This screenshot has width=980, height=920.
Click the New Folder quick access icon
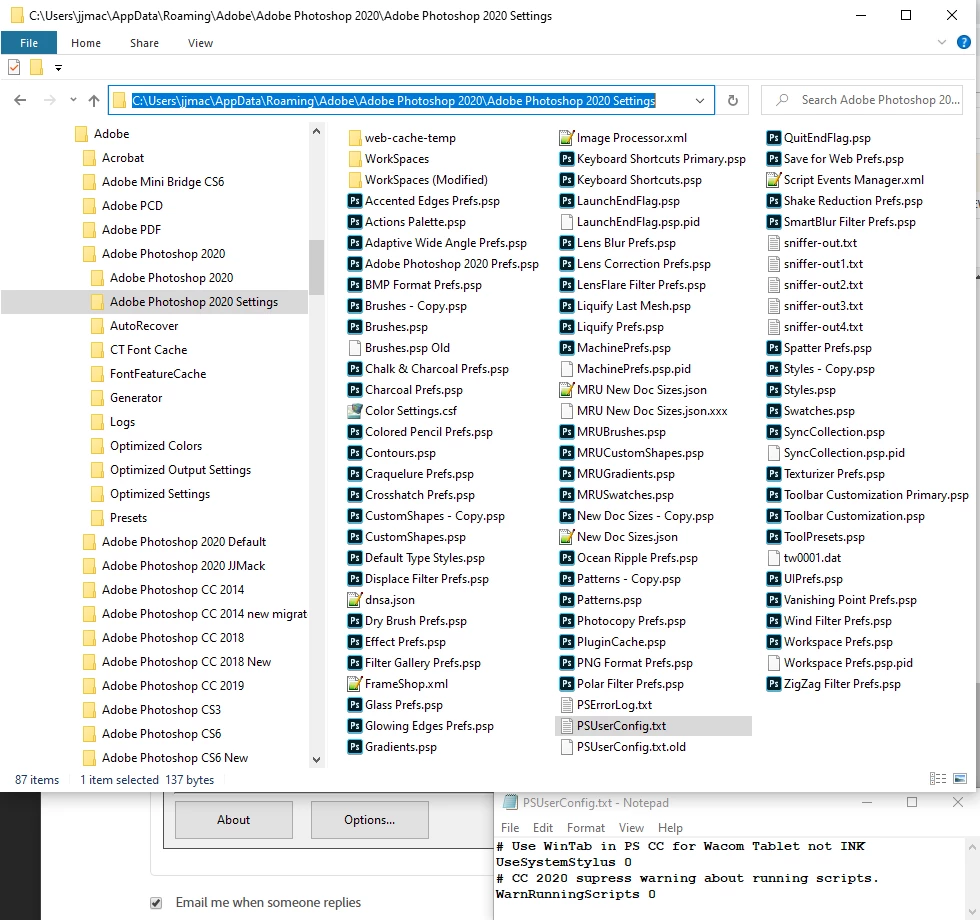[36, 67]
